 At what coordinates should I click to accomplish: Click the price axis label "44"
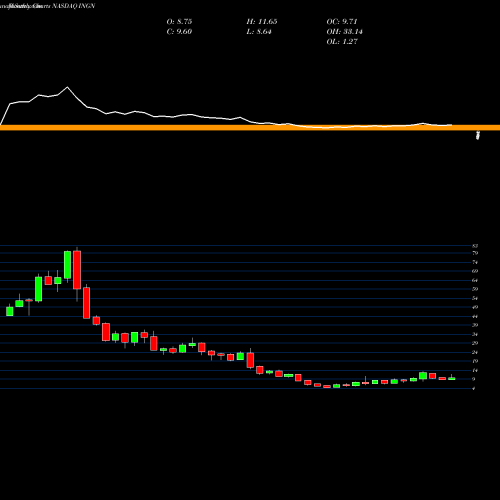475,316
